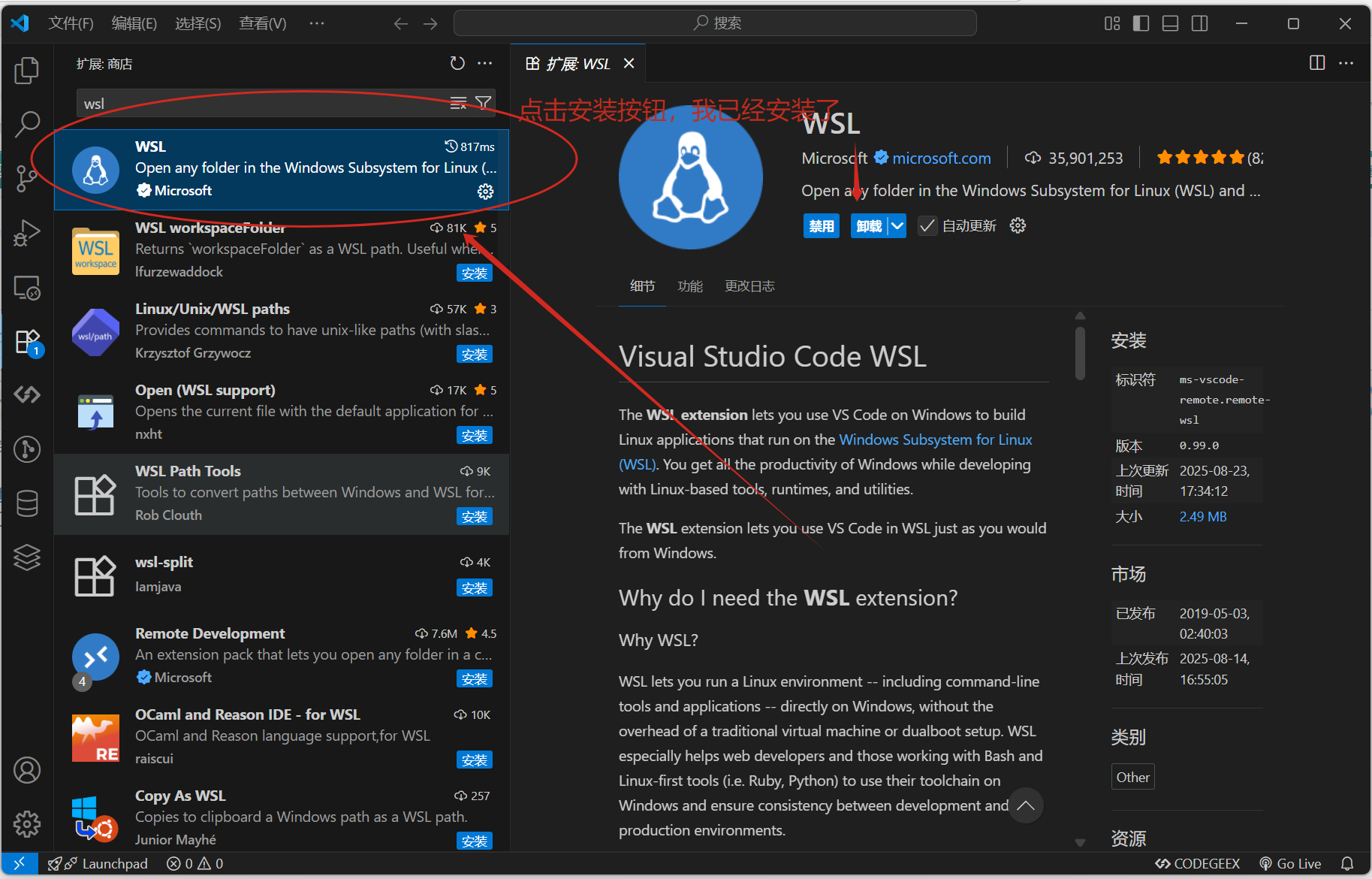Click the Other category tag
The image size is (1372, 879).
tap(1132, 778)
